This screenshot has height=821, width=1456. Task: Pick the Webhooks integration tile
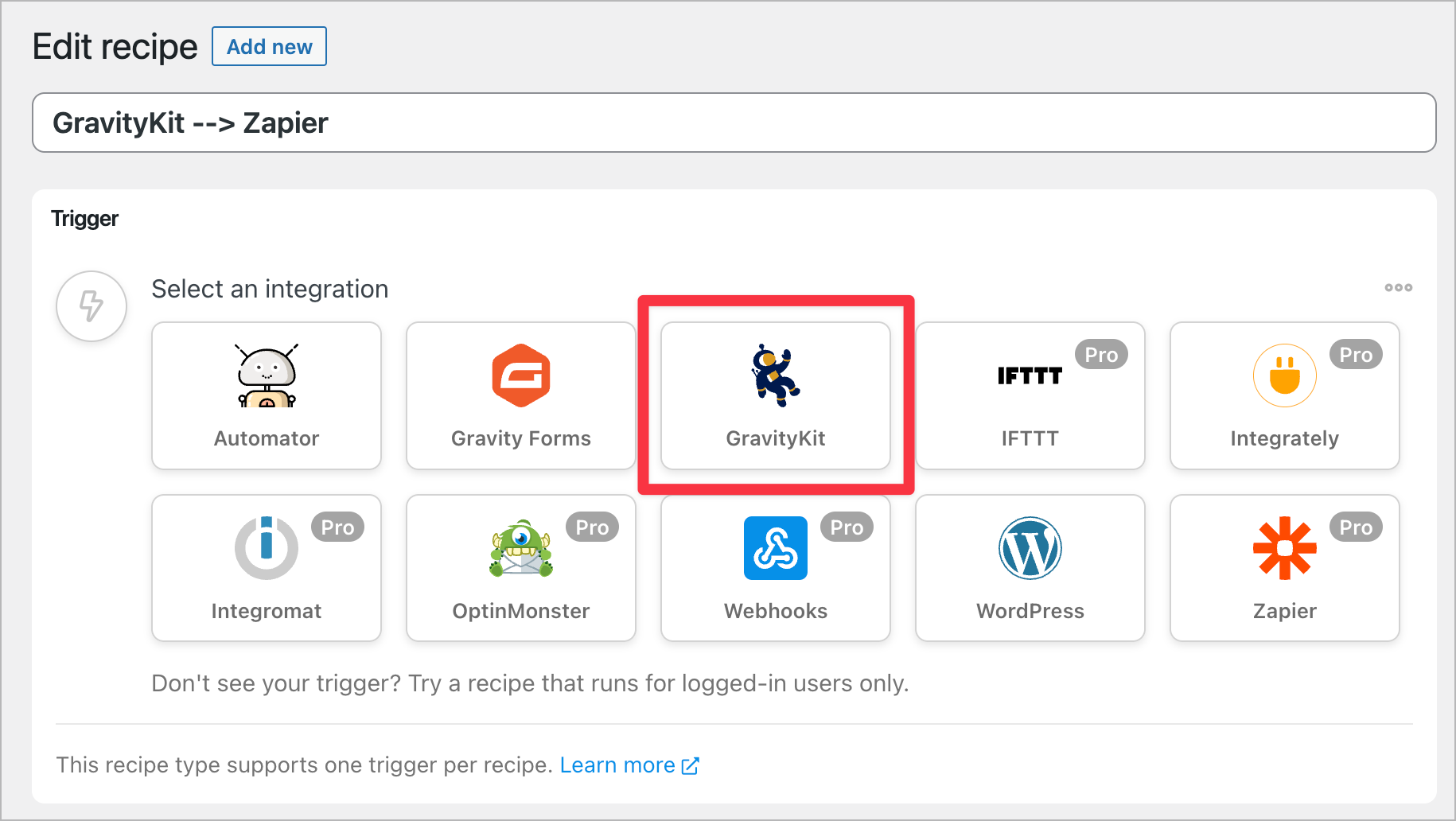(x=775, y=568)
